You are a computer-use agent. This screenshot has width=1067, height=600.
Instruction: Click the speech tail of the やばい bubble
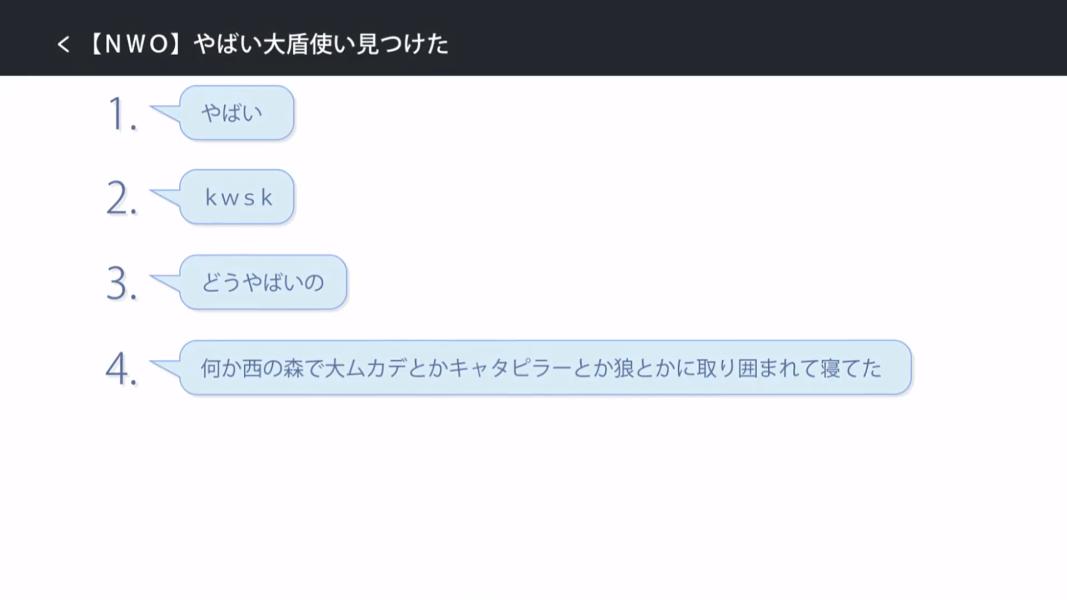[x=165, y=113]
